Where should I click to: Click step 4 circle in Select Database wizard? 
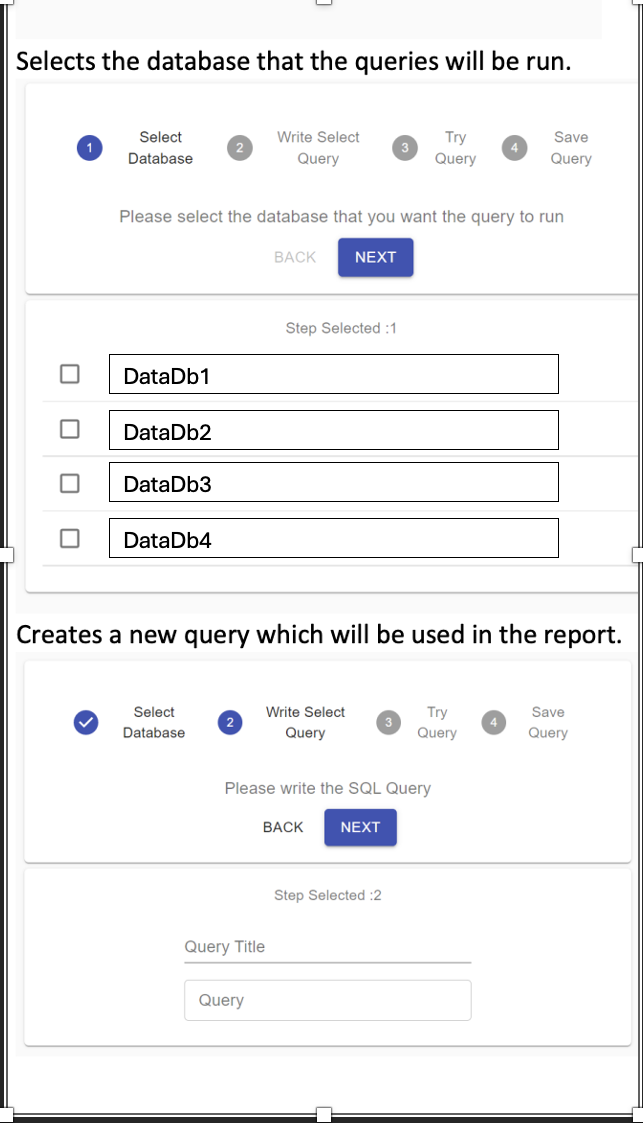(x=514, y=148)
